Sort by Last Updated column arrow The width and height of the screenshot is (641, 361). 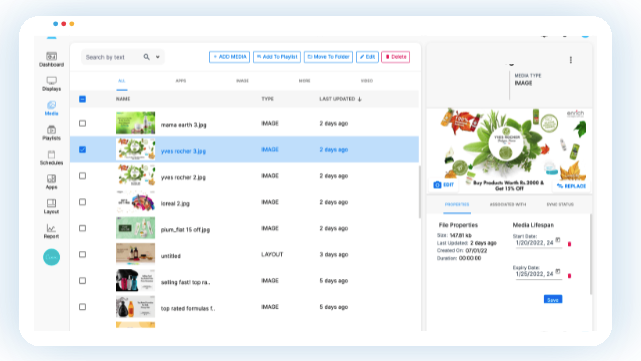(x=360, y=99)
